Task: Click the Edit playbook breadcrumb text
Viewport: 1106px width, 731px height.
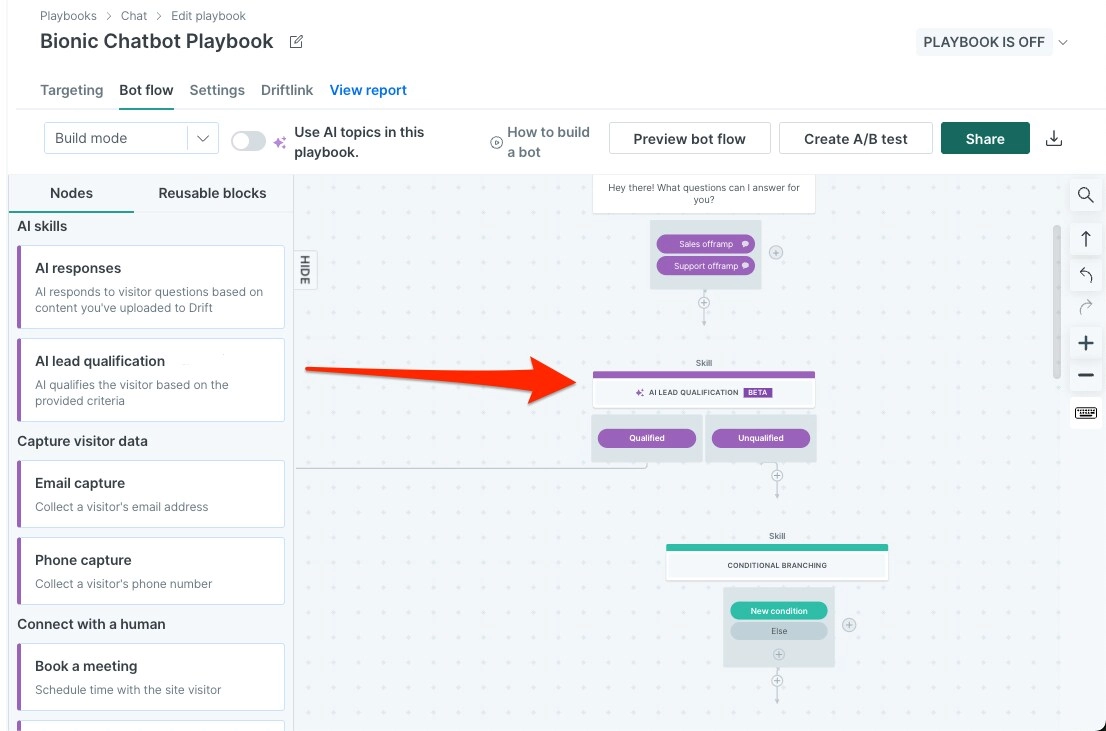Action: pos(208,16)
